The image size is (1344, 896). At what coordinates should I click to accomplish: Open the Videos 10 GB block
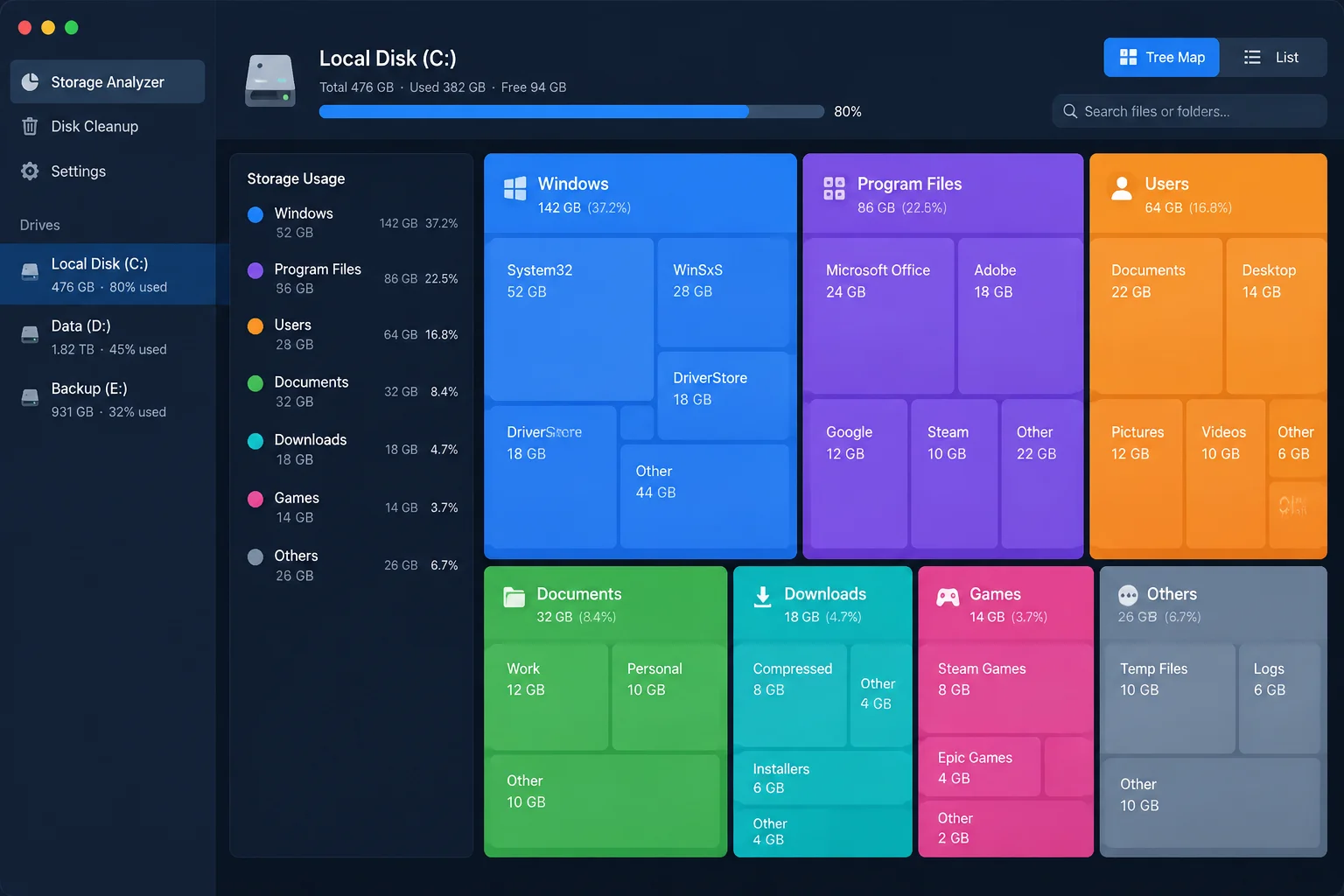1225,473
